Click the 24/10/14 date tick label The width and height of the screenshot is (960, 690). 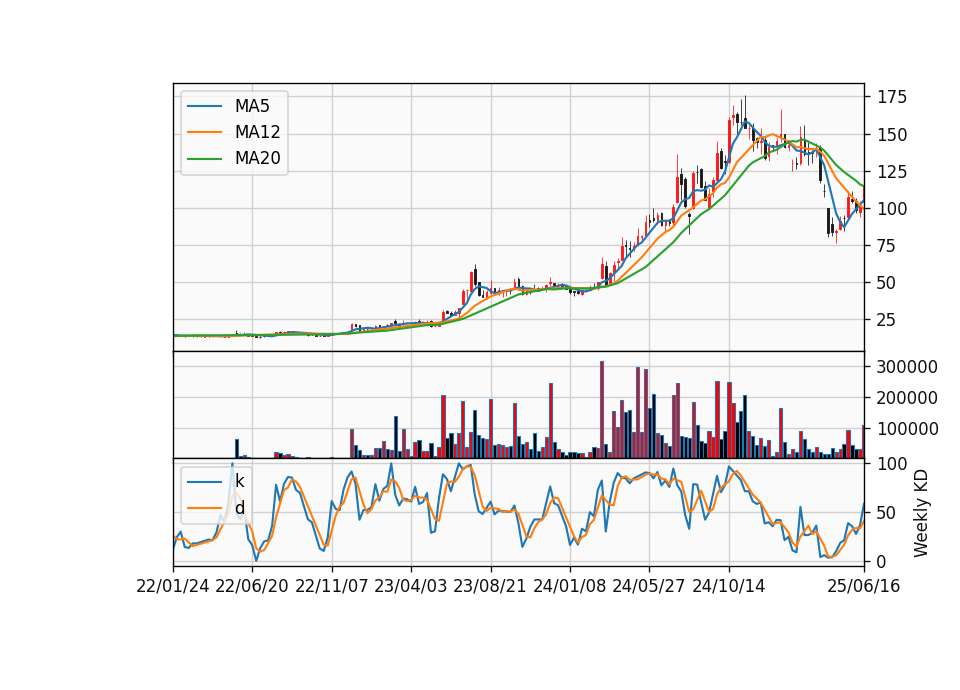coord(729,586)
